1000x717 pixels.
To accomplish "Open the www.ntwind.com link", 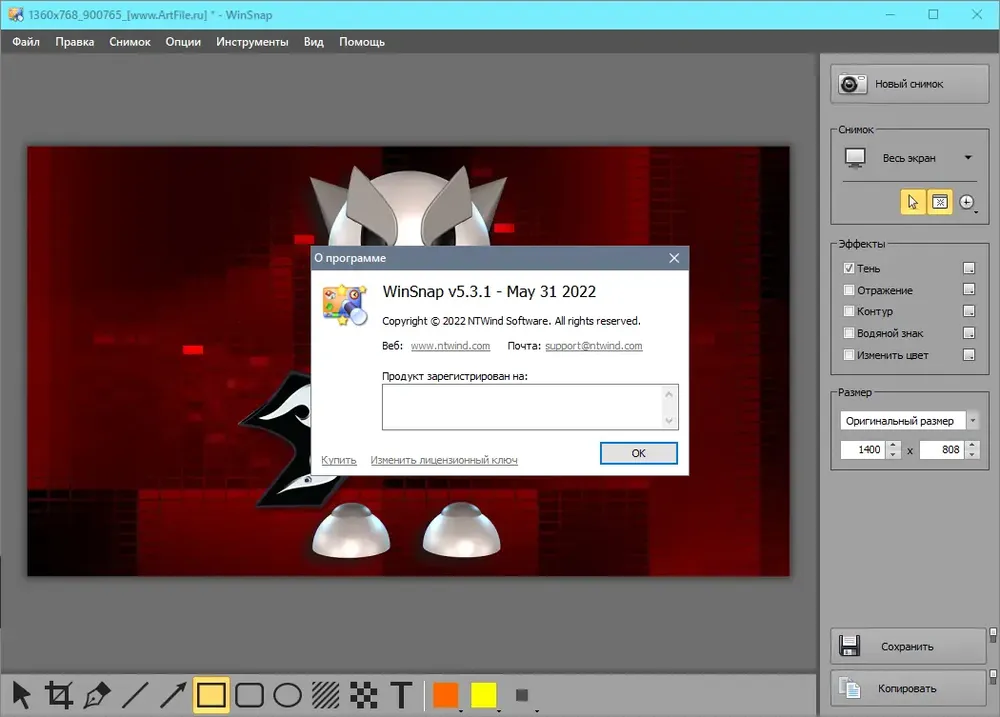I will (x=450, y=346).
